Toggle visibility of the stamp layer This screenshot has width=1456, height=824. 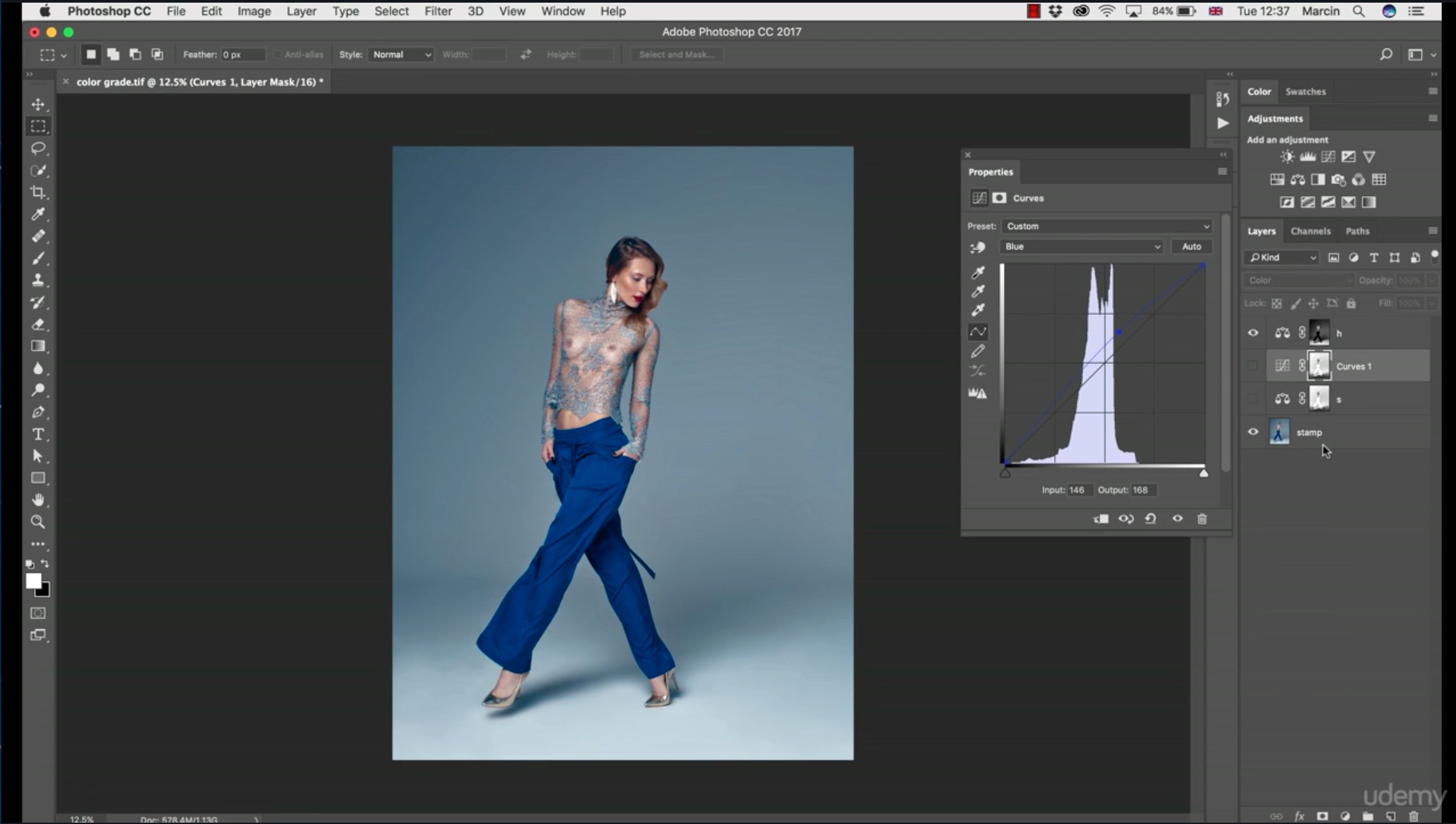pyautogui.click(x=1253, y=432)
